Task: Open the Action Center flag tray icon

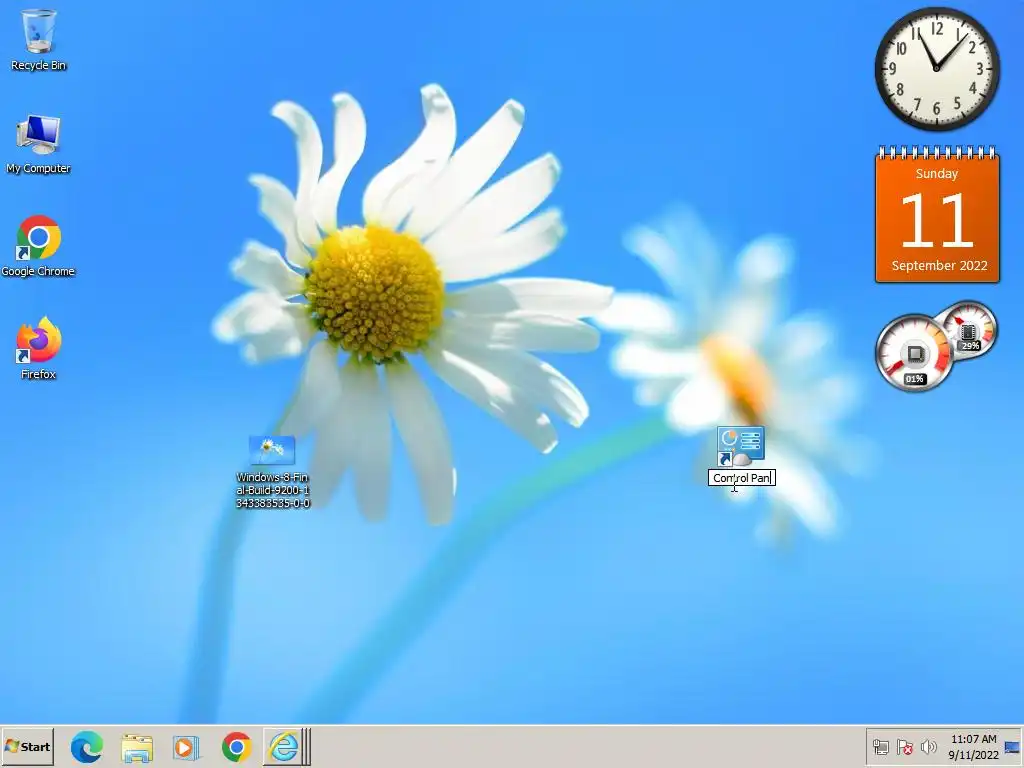Action: click(904, 747)
